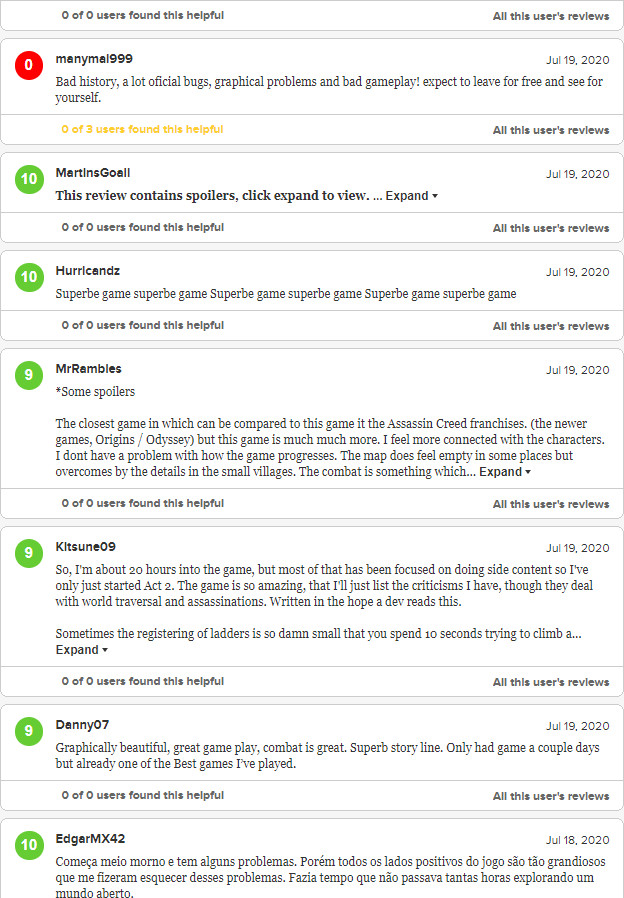Click Danny07's green score 9 badge
The image size is (624, 898).
click(x=29, y=731)
